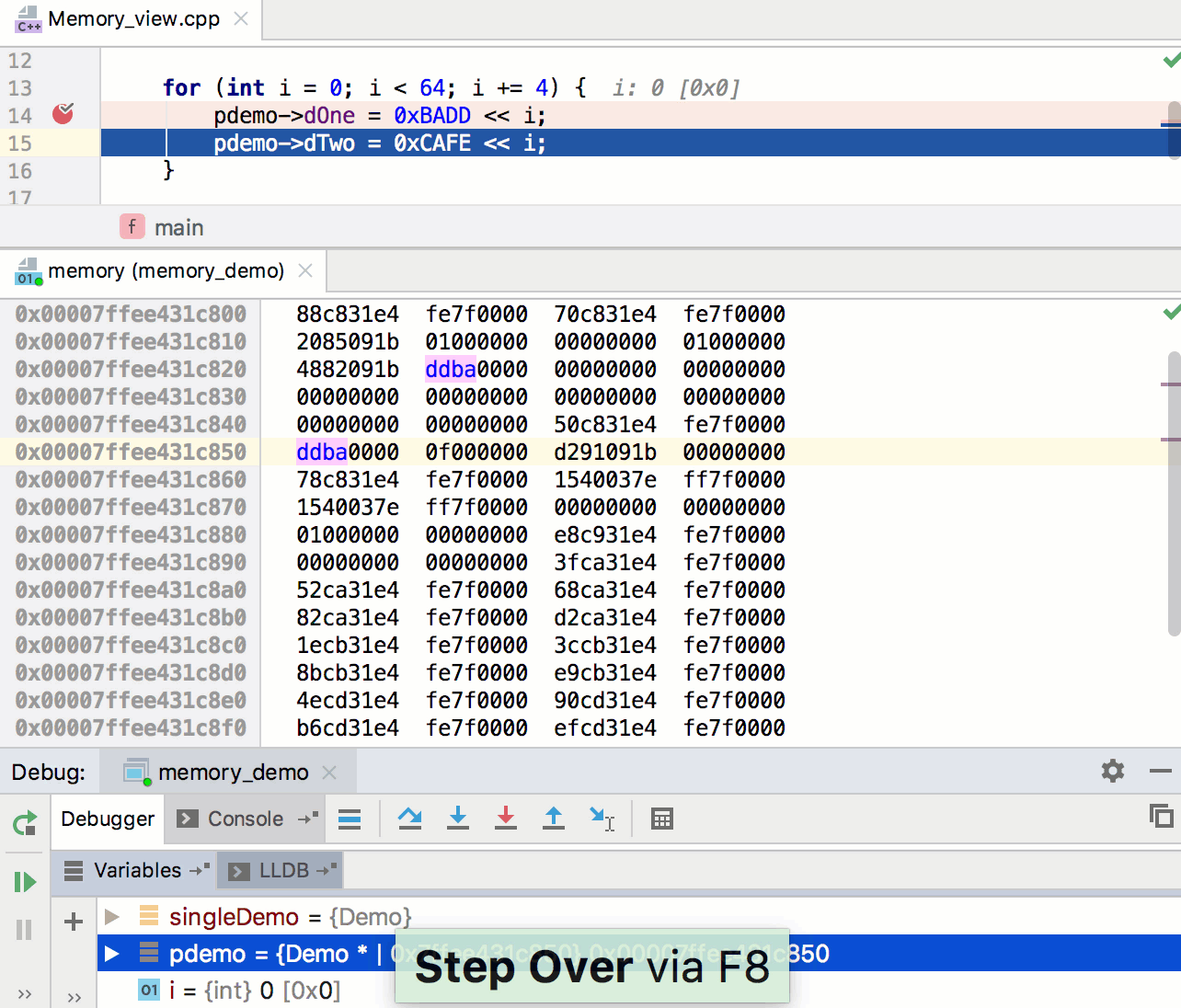
Task: Click memory value efcd31e4
Action: [x=605, y=727]
